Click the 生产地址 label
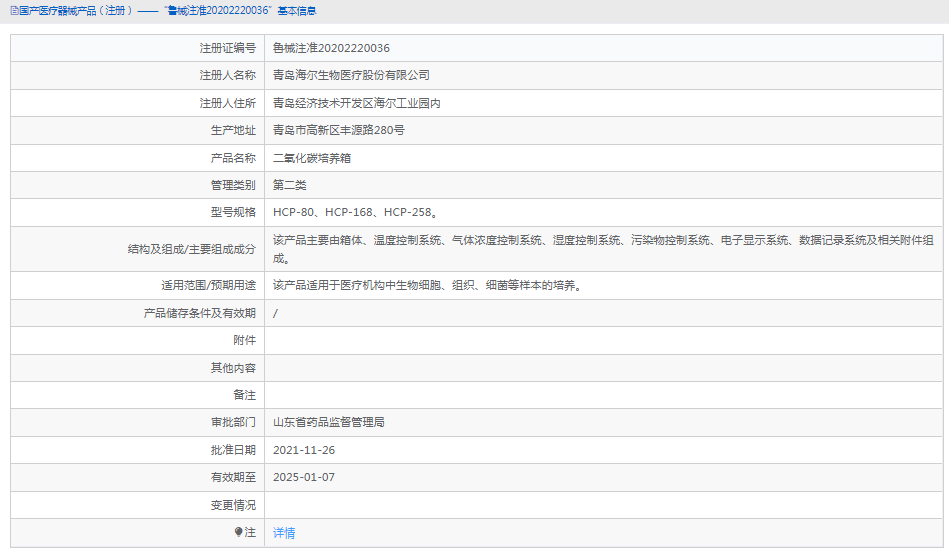 coord(233,130)
